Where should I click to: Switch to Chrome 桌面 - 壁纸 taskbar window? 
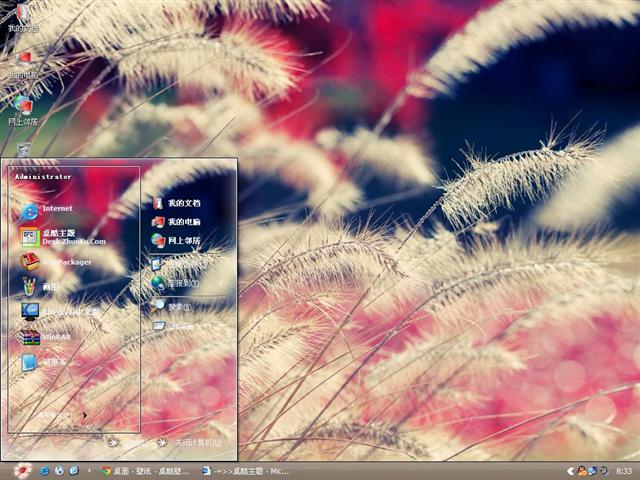[x=145, y=471]
